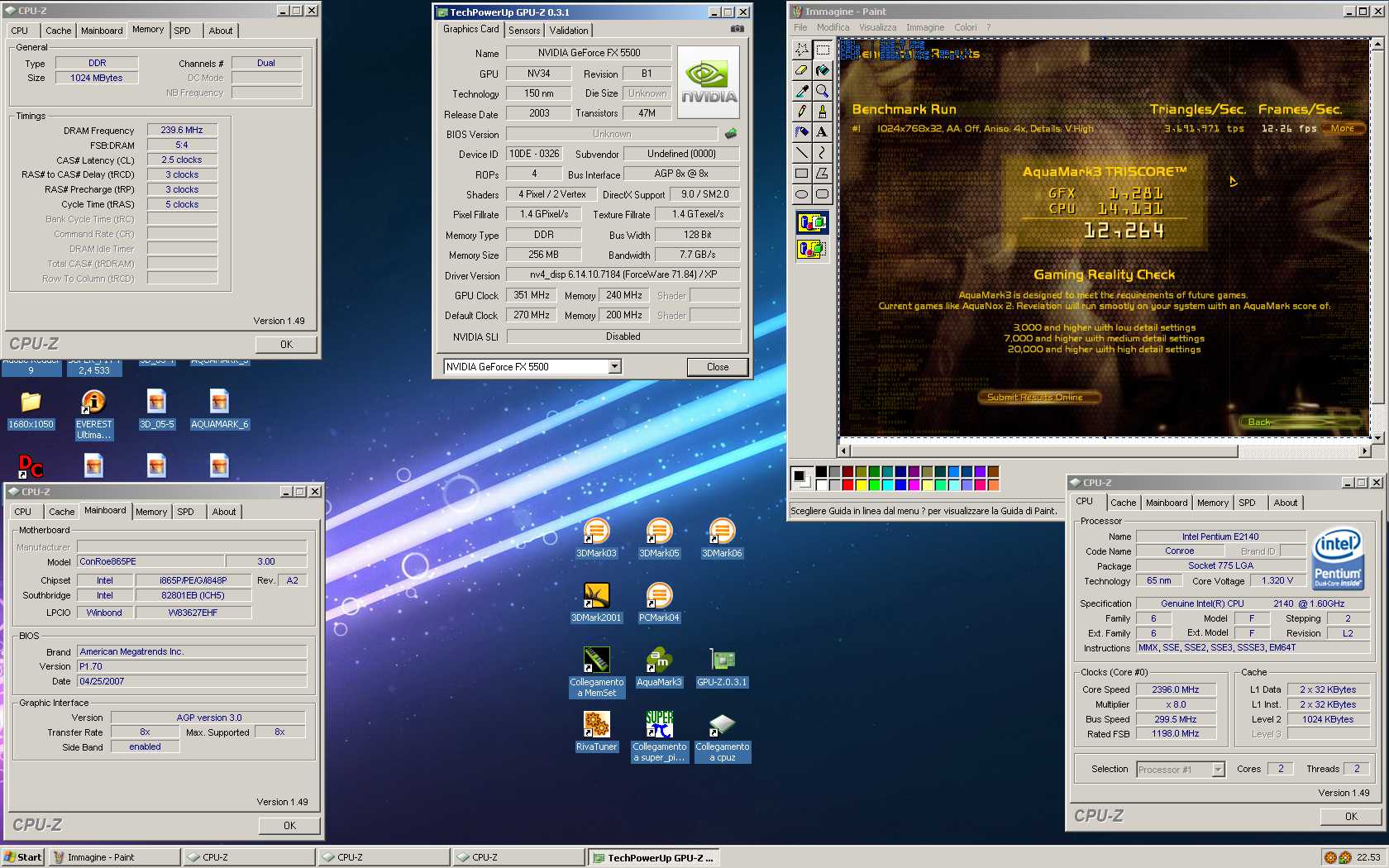1389x868 pixels.
Task: Open the AquaMark3 desktop shortcut
Action: [659, 666]
